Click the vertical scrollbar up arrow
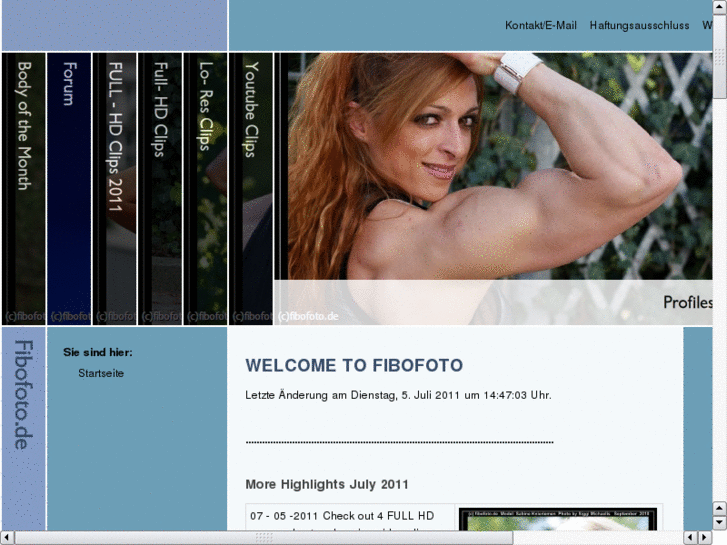Image resolution: width=727 pixels, height=545 pixels. tap(720, 6)
